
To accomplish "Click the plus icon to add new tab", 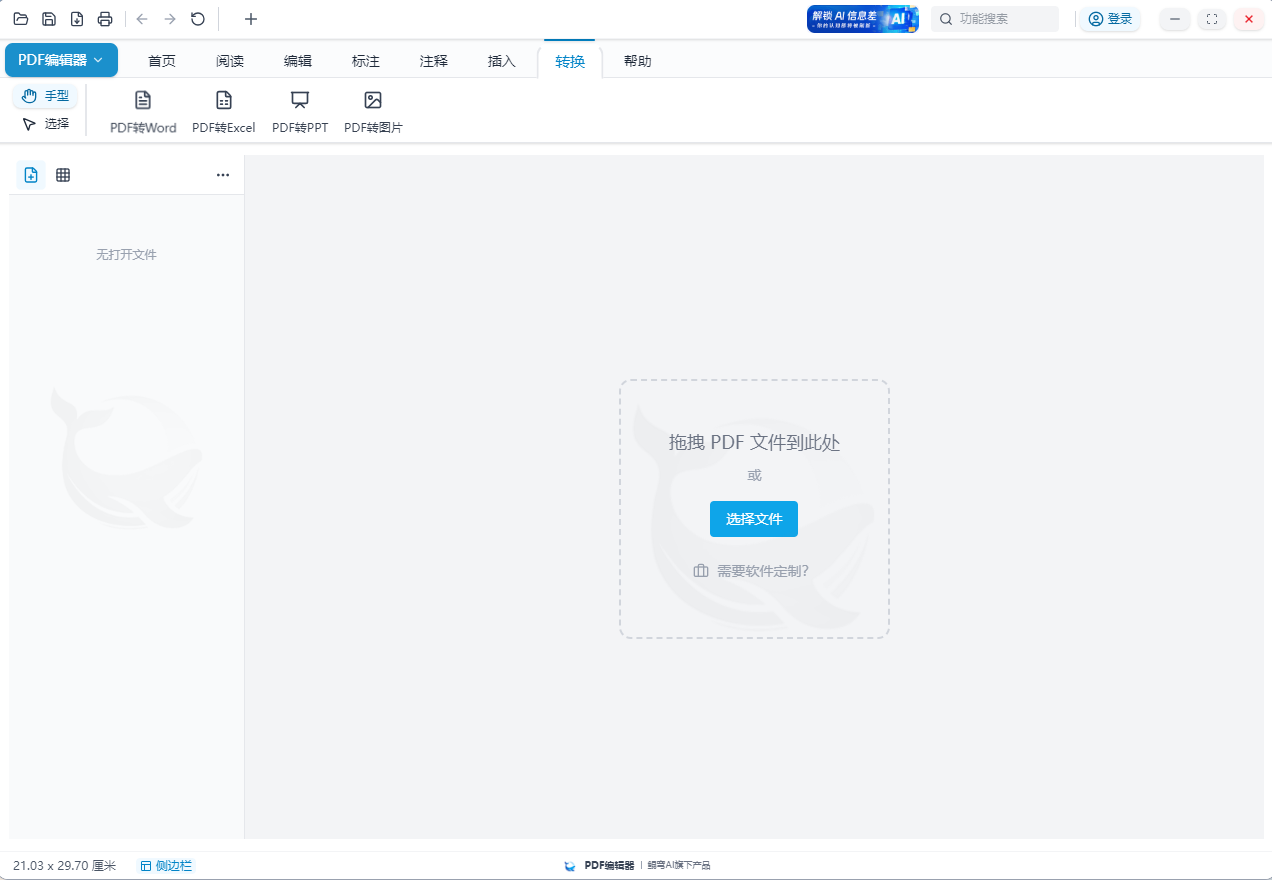I will (251, 19).
